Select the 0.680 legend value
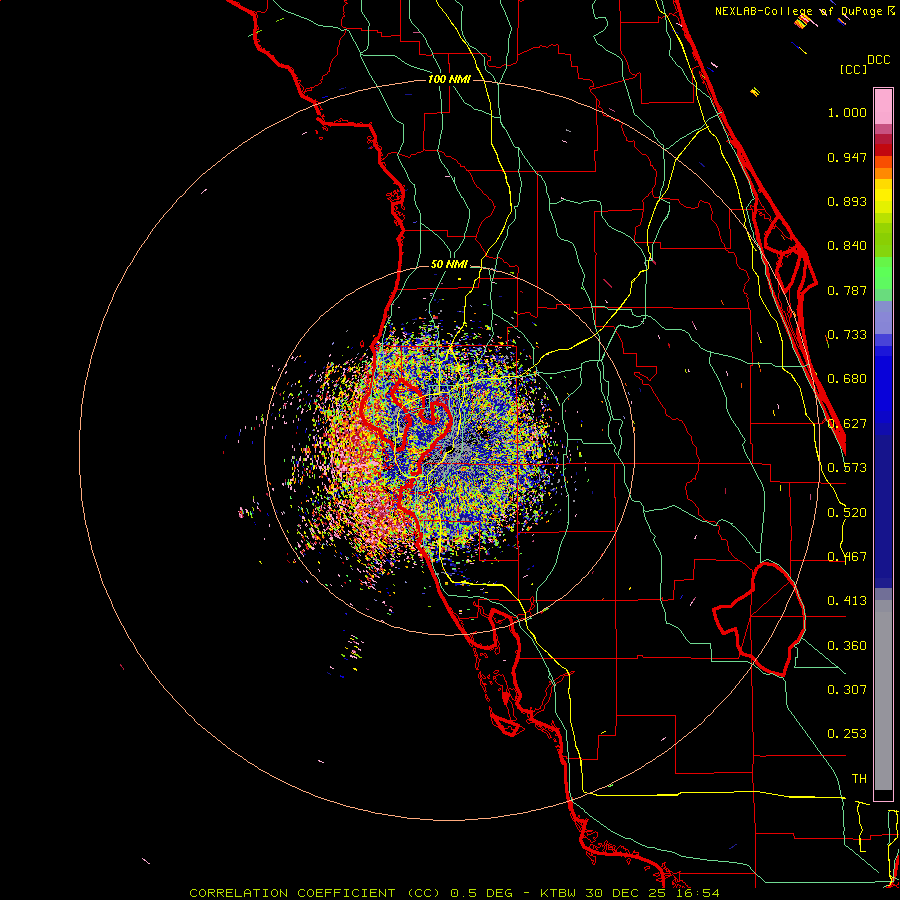Screen dimensions: 900x900 coord(847,379)
